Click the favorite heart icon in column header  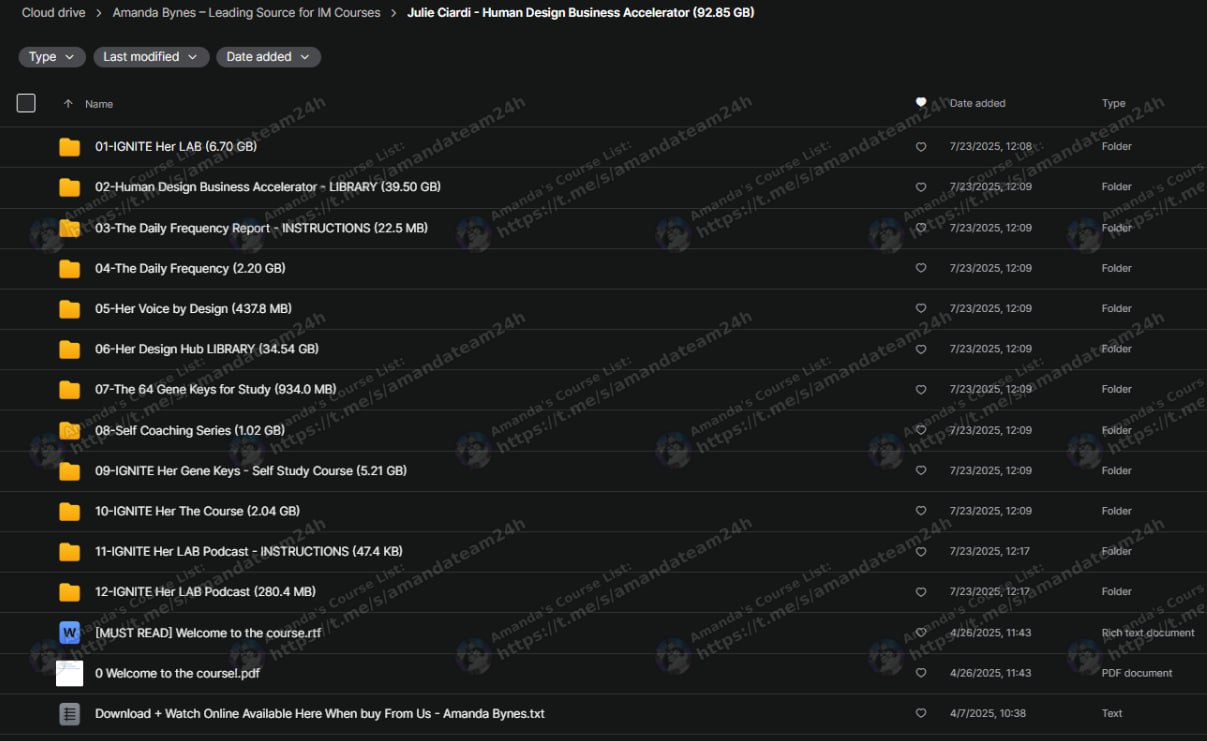(921, 103)
